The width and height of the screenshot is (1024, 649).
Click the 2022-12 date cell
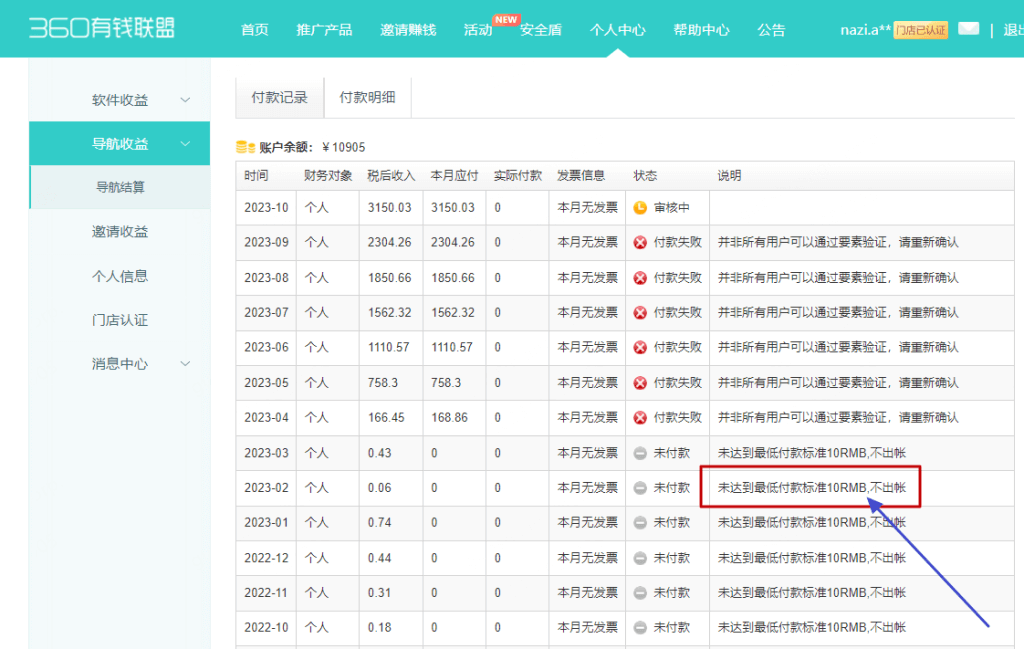coord(266,558)
